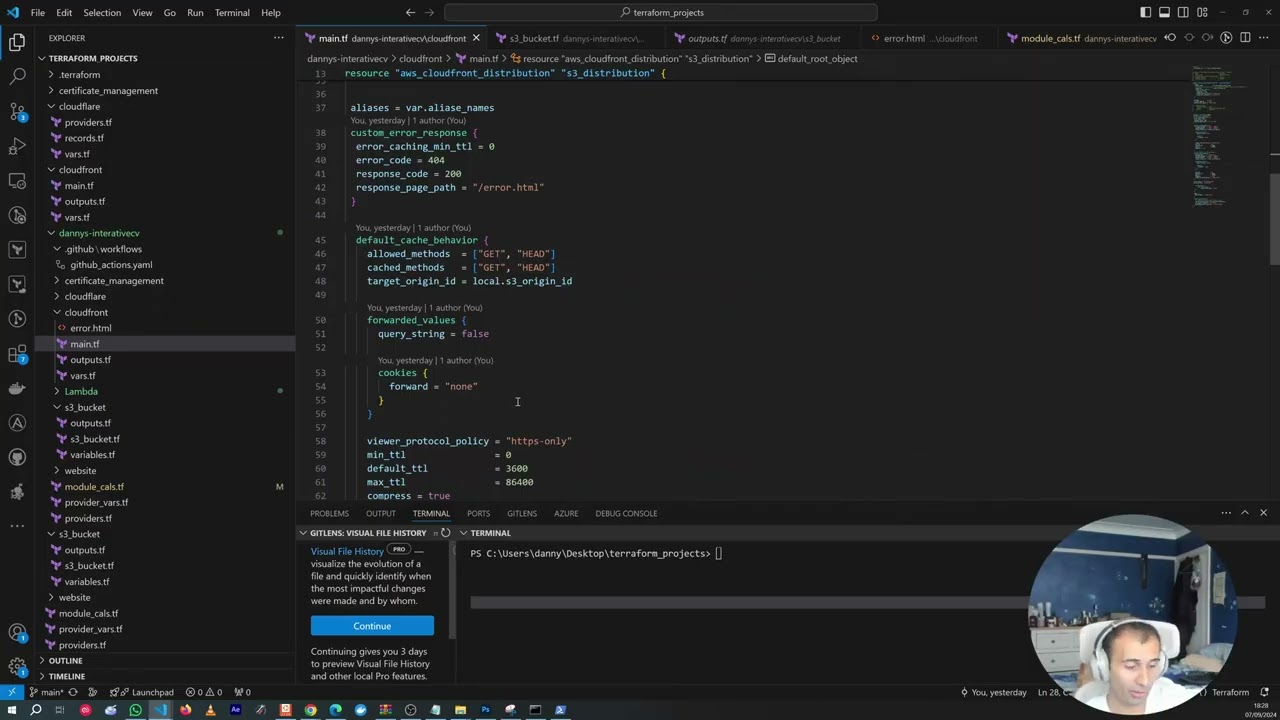Expand the OUTLINE section
The width and height of the screenshot is (1280, 720).
tap(65, 661)
